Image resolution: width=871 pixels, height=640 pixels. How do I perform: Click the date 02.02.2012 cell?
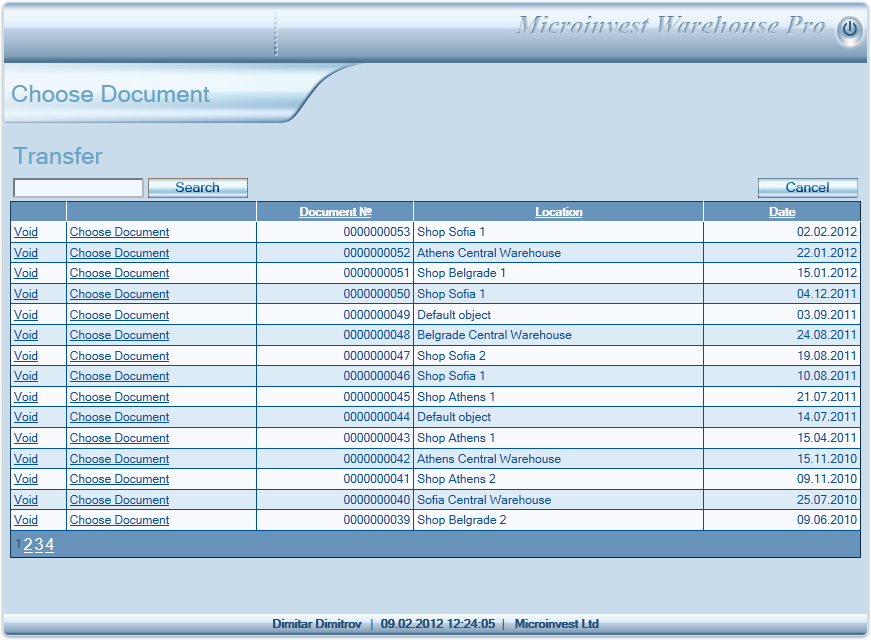coord(782,232)
